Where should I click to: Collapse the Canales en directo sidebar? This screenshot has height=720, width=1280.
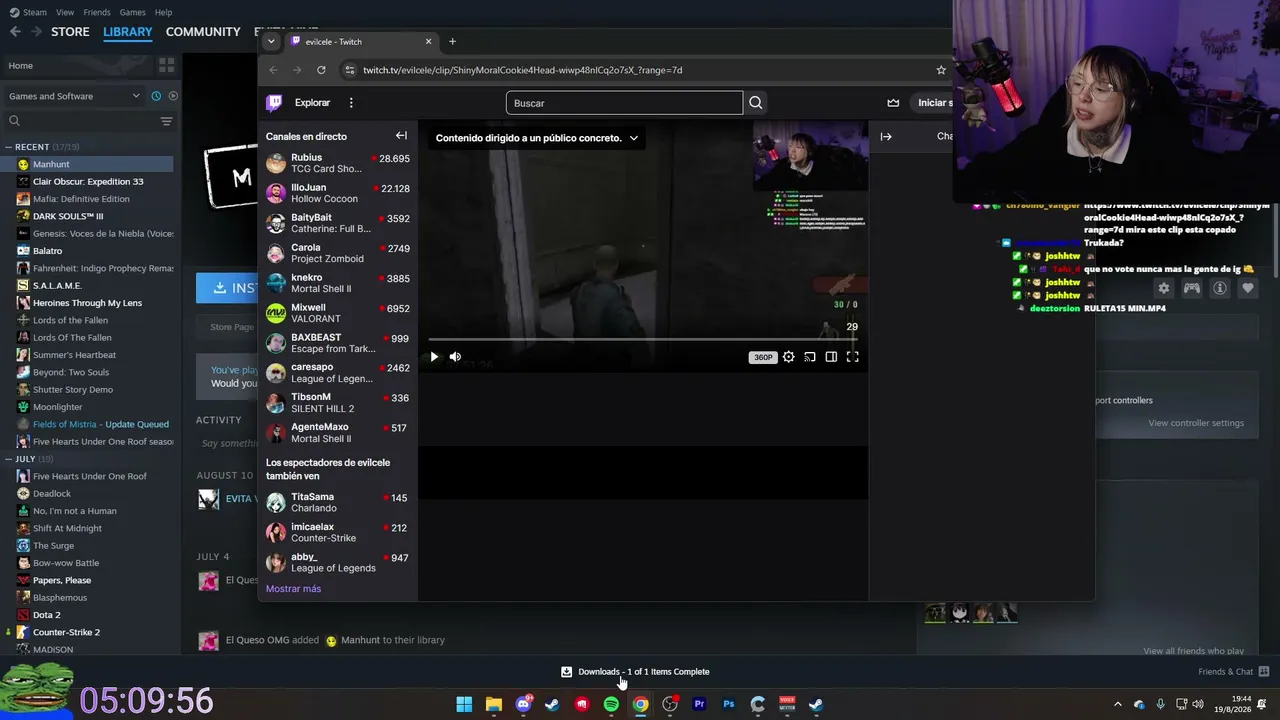pos(401,136)
